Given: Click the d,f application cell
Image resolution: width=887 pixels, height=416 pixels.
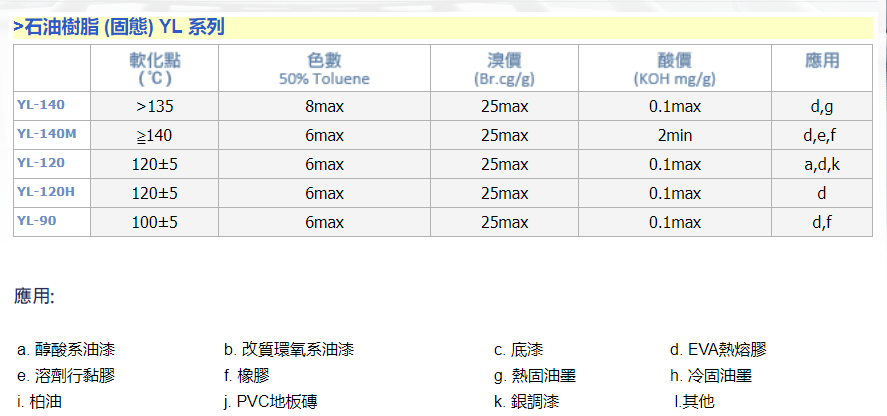Looking at the screenshot, I should [x=821, y=222].
